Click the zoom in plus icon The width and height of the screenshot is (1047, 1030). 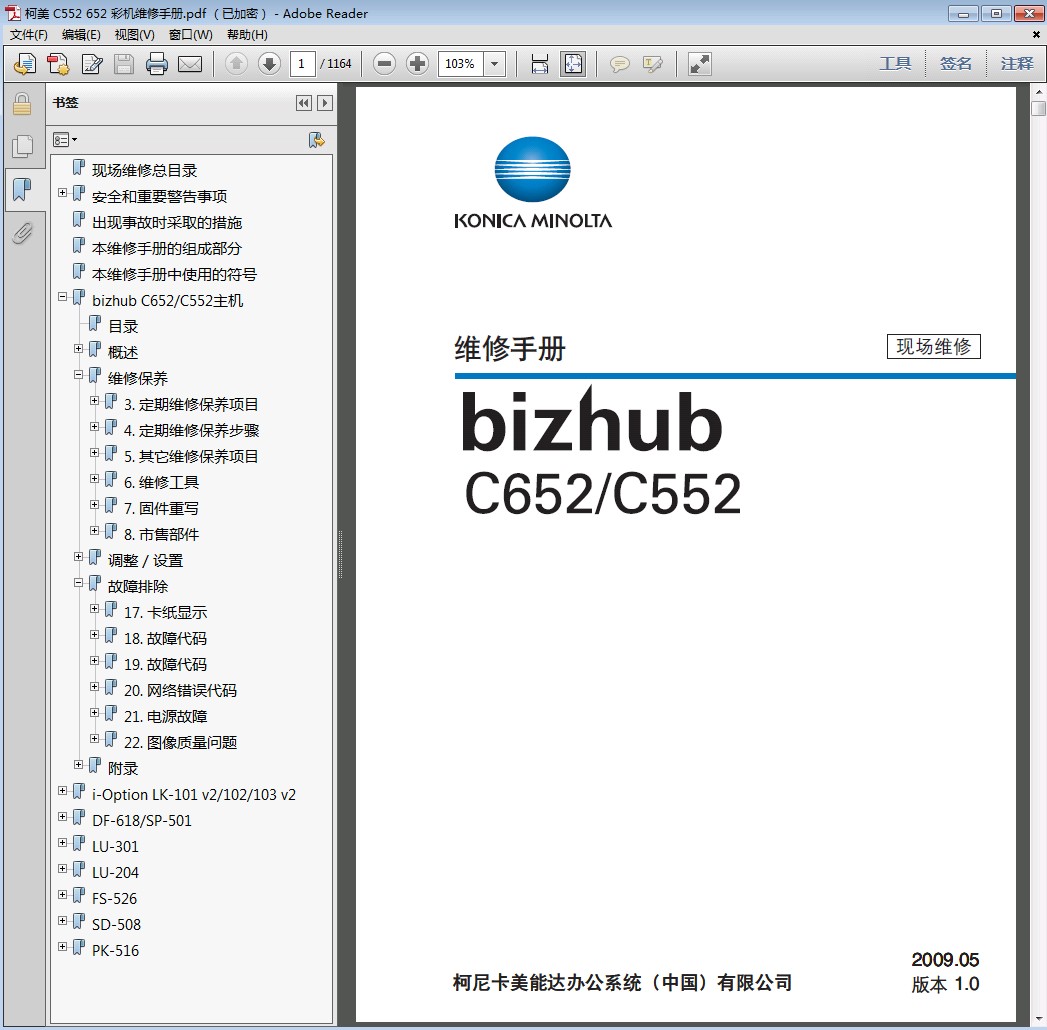point(418,65)
